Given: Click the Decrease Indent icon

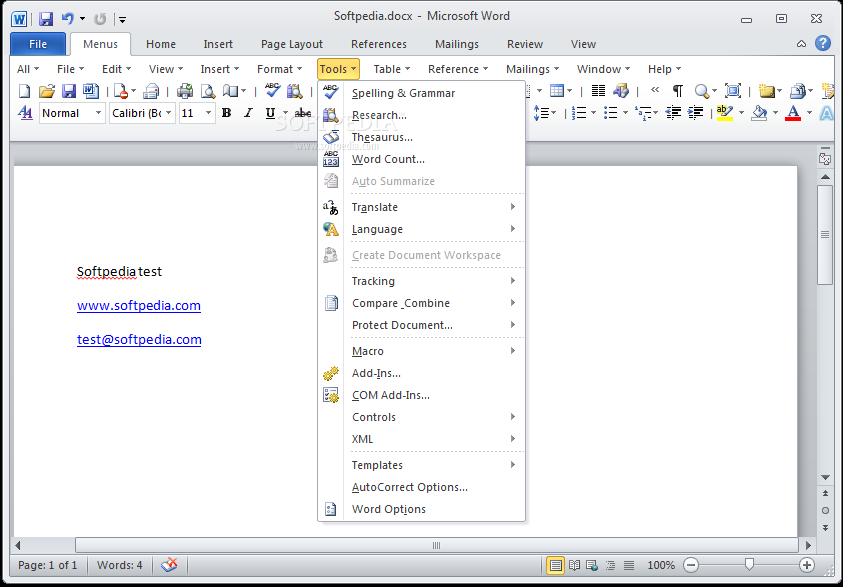Looking at the screenshot, I should point(673,113).
